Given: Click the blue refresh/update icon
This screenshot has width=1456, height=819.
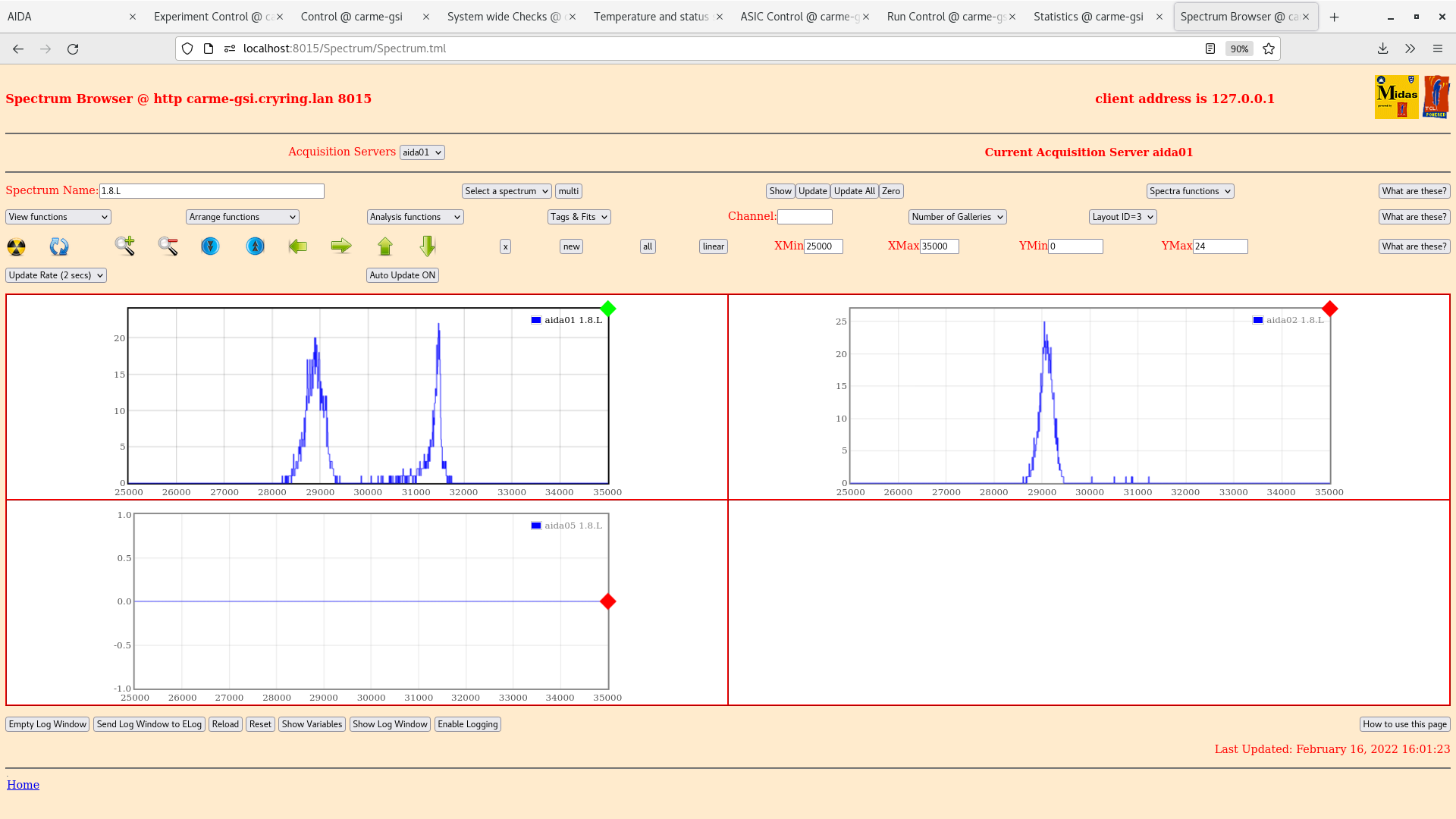Looking at the screenshot, I should click(59, 246).
